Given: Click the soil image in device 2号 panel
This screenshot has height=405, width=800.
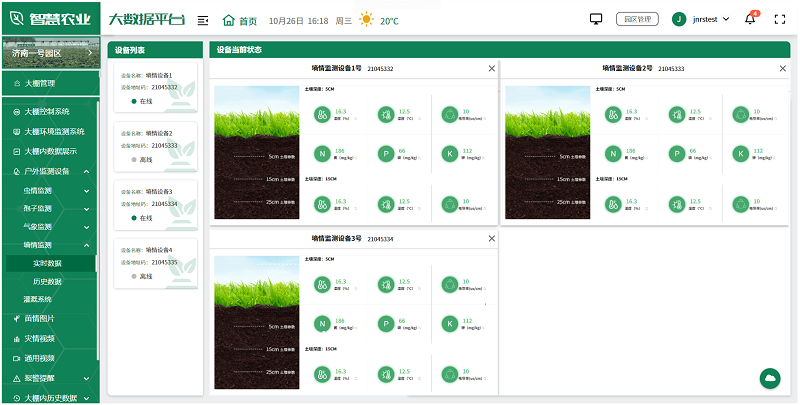Looking at the screenshot, I should 547,151.
